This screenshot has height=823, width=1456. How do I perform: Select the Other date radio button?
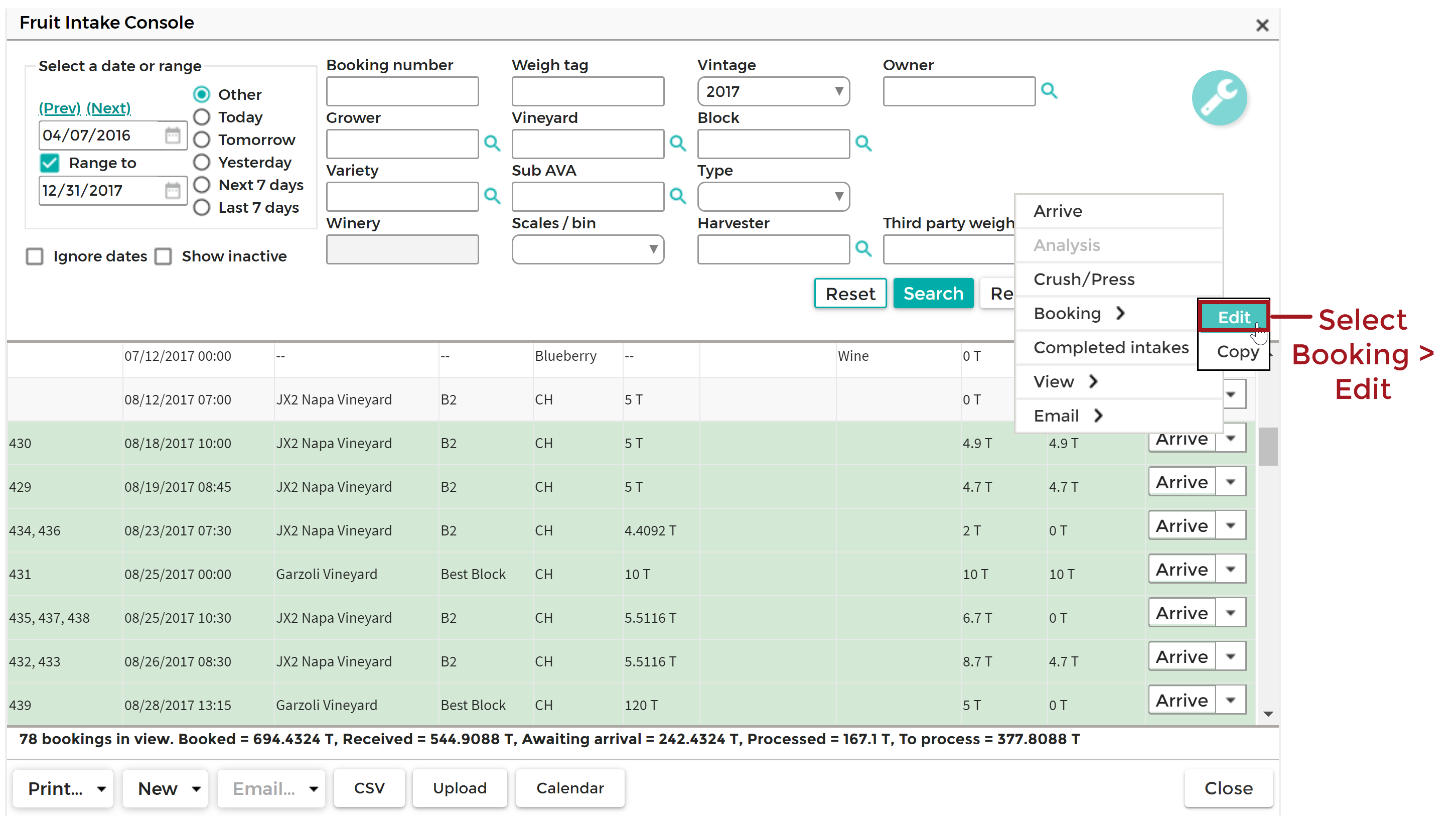(202, 94)
